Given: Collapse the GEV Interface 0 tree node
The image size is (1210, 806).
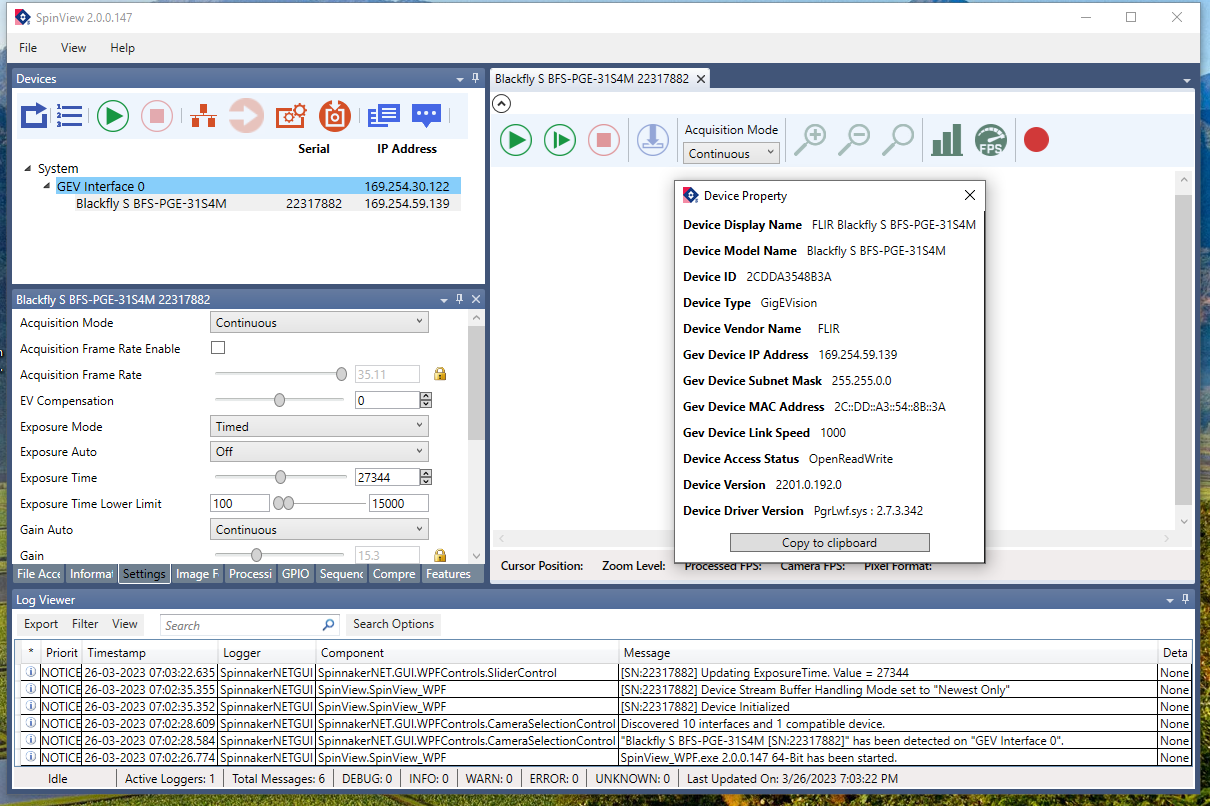Looking at the screenshot, I should pos(47,187).
